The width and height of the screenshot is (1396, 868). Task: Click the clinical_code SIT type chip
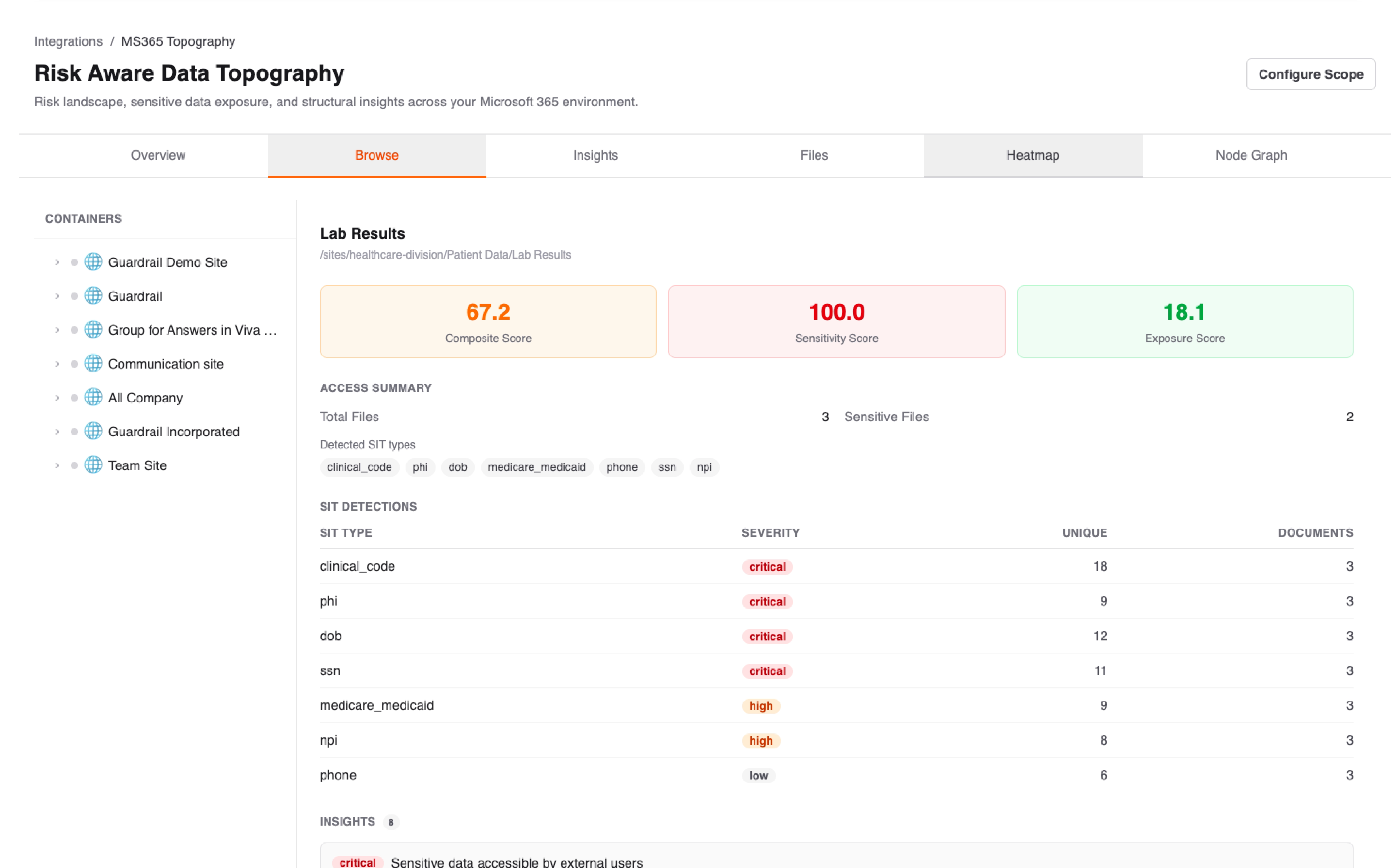click(x=359, y=467)
